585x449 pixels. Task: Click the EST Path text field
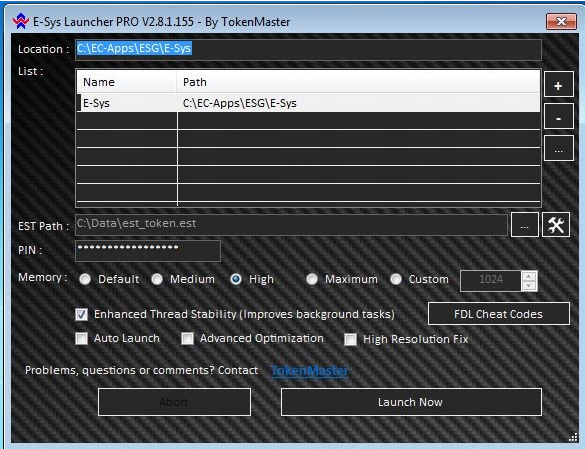coord(291,225)
